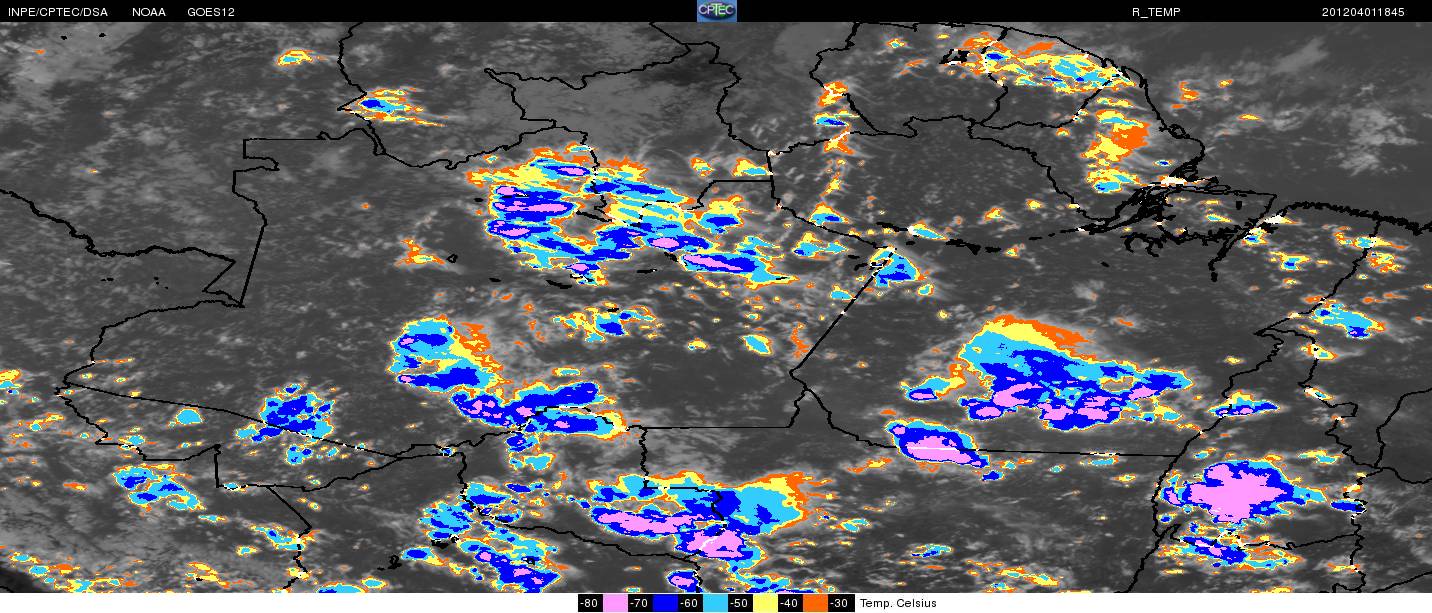Viewport: 1432px width, 613px height.
Task: Click the -30 legend value label
Action: coord(840,603)
